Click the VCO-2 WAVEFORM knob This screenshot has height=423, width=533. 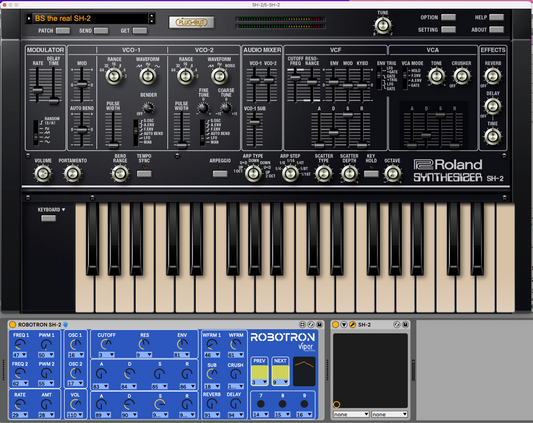[219, 76]
